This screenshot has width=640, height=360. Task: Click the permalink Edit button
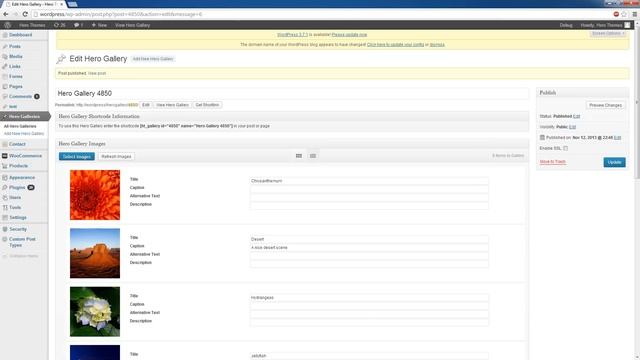pos(146,105)
